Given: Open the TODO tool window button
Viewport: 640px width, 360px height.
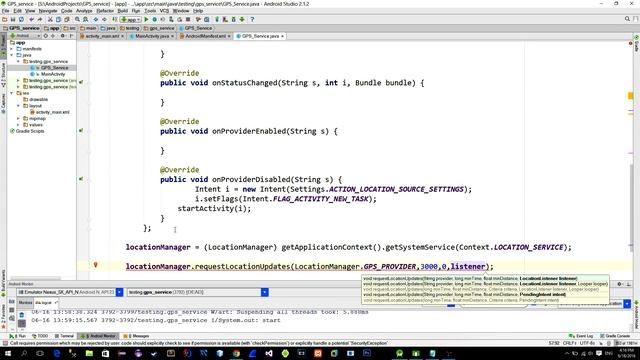Looking at the screenshot, I should point(40,336).
